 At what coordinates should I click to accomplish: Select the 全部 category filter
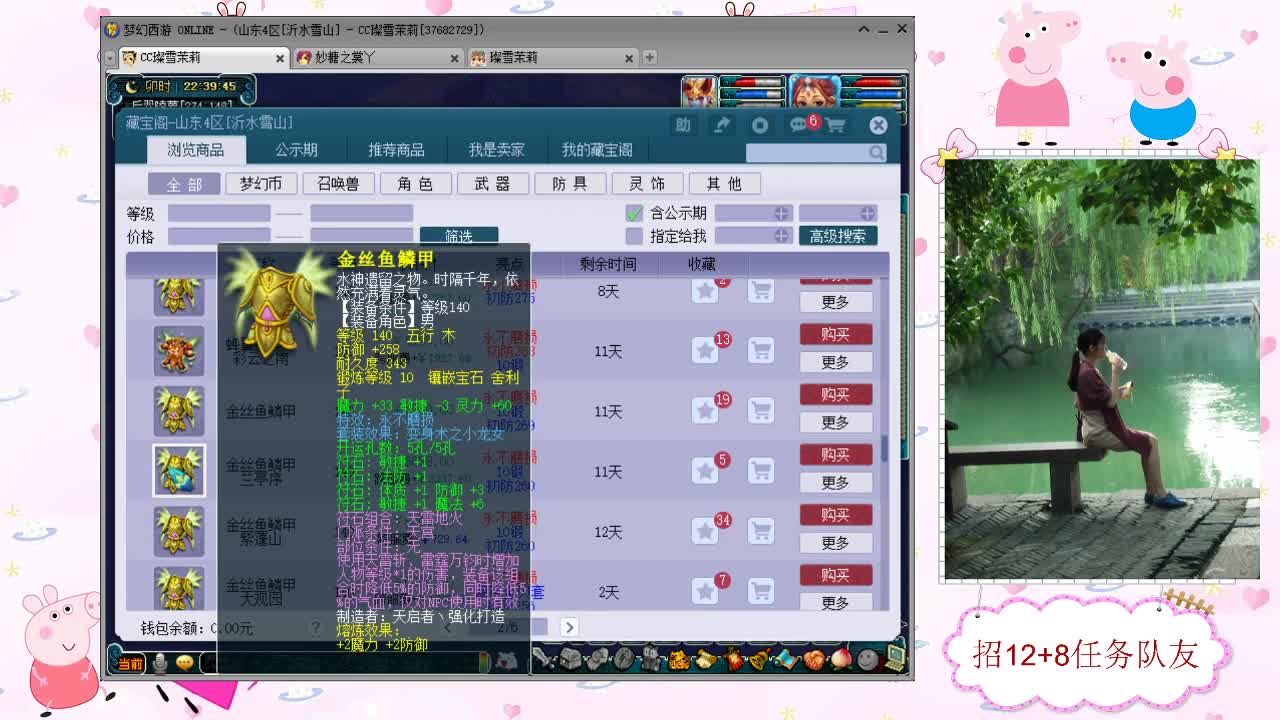point(184,184)
